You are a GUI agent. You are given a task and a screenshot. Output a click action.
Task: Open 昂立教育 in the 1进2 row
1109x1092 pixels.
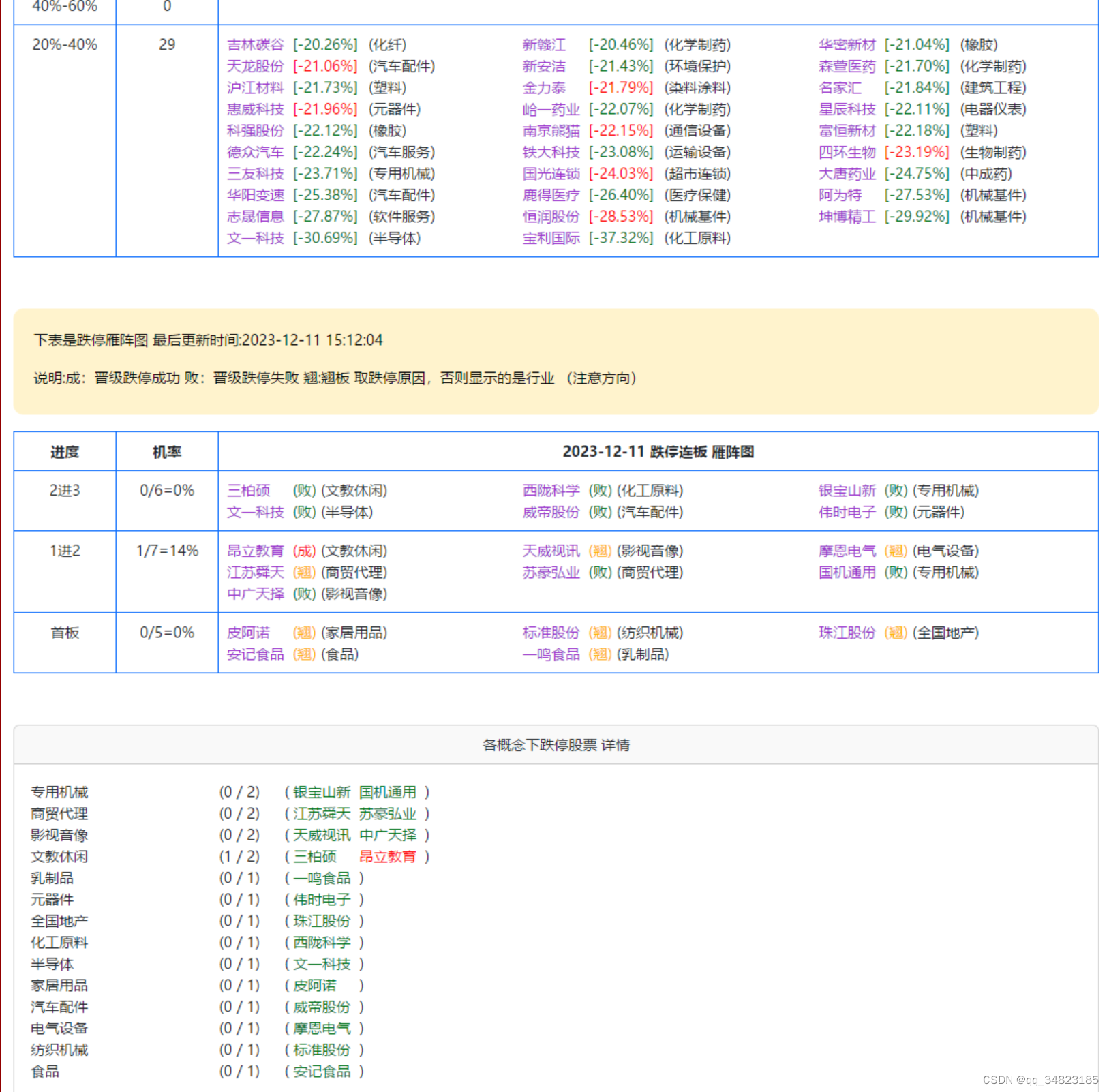(x=255, y=551)
